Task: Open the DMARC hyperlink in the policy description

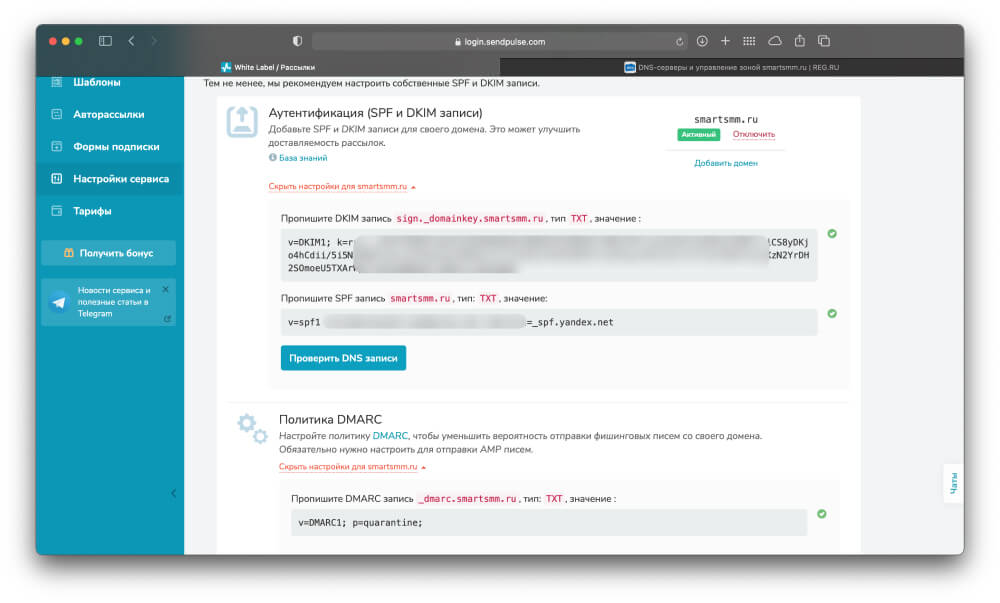Action: [x=390, y=436]
